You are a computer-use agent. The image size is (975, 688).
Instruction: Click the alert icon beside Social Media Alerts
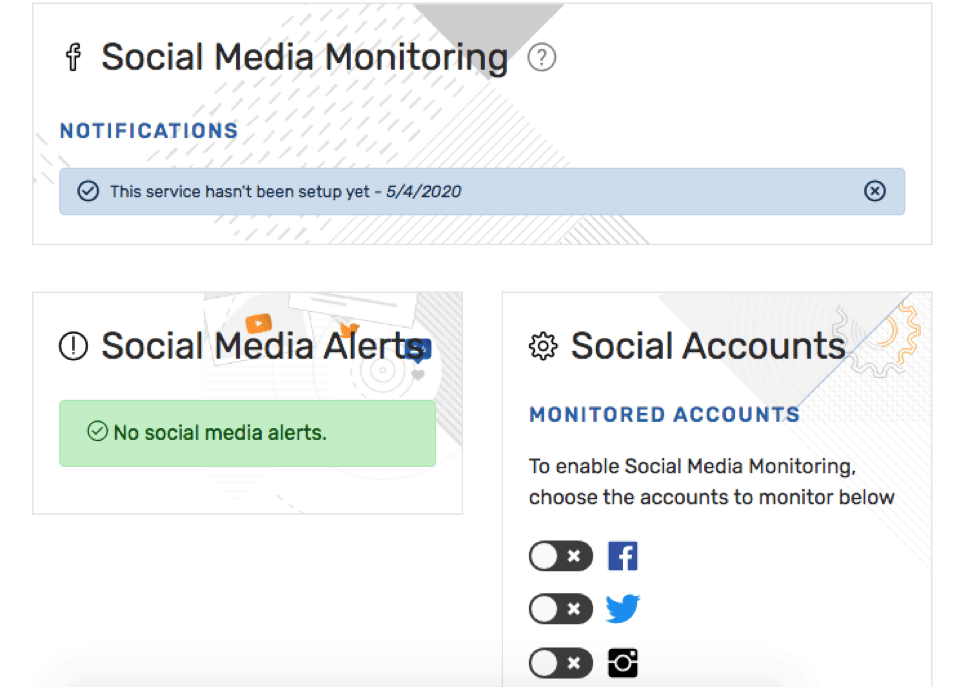[72, 346]
